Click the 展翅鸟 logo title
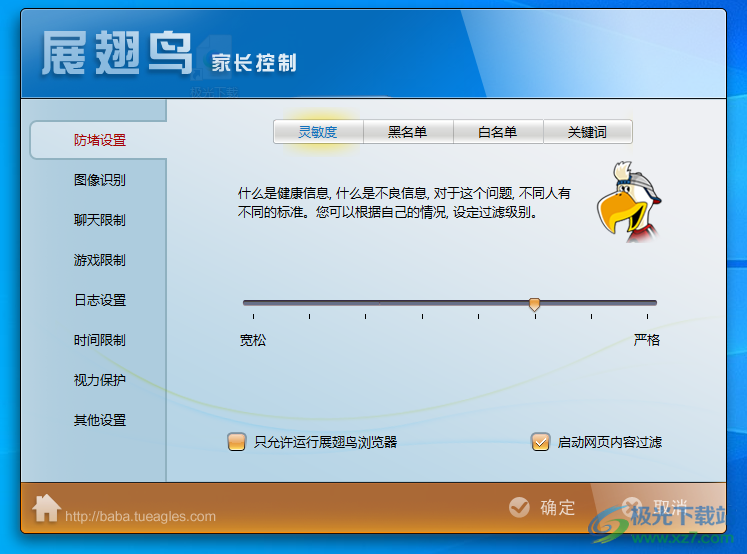The image size is (747, 554). (116, 53)
